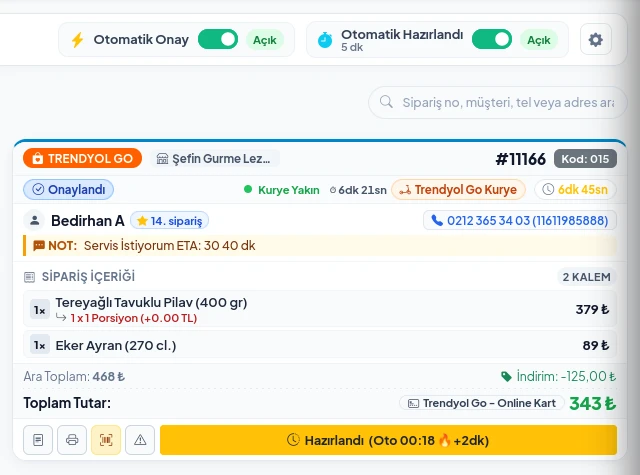Click the list icon beside SİPARİŞ İÇERİĞİ
Viewport: 640px width, 475px height.
[x=29, y=277]
